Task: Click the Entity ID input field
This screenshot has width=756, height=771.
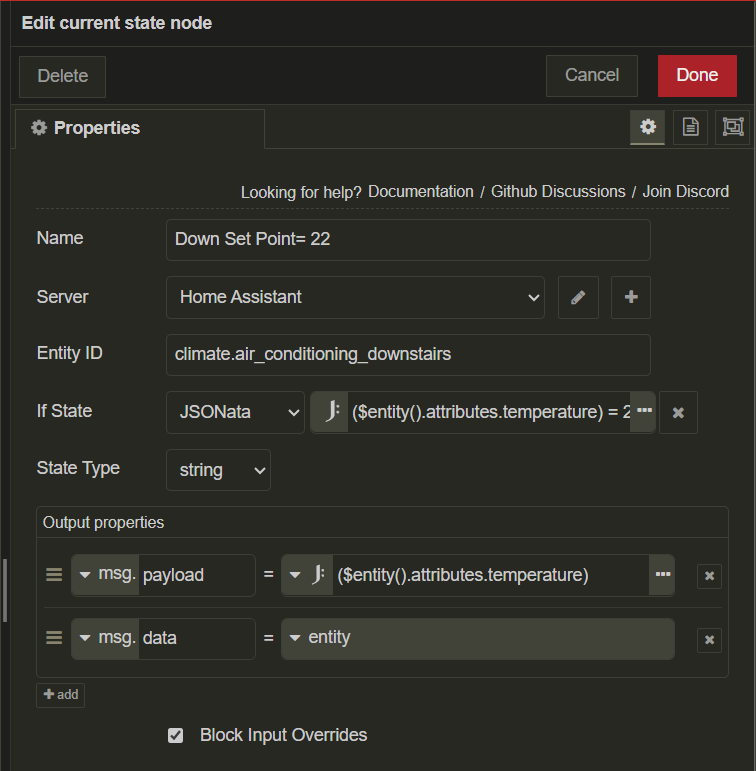Action: pyautogui.click(x=408, y=354)
